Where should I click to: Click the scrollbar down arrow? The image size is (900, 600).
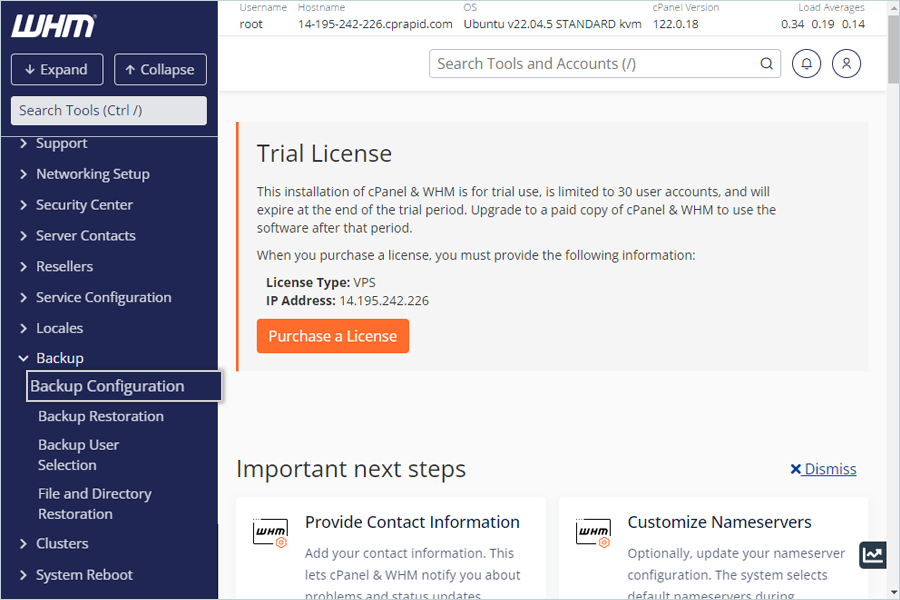click(893, 592)
